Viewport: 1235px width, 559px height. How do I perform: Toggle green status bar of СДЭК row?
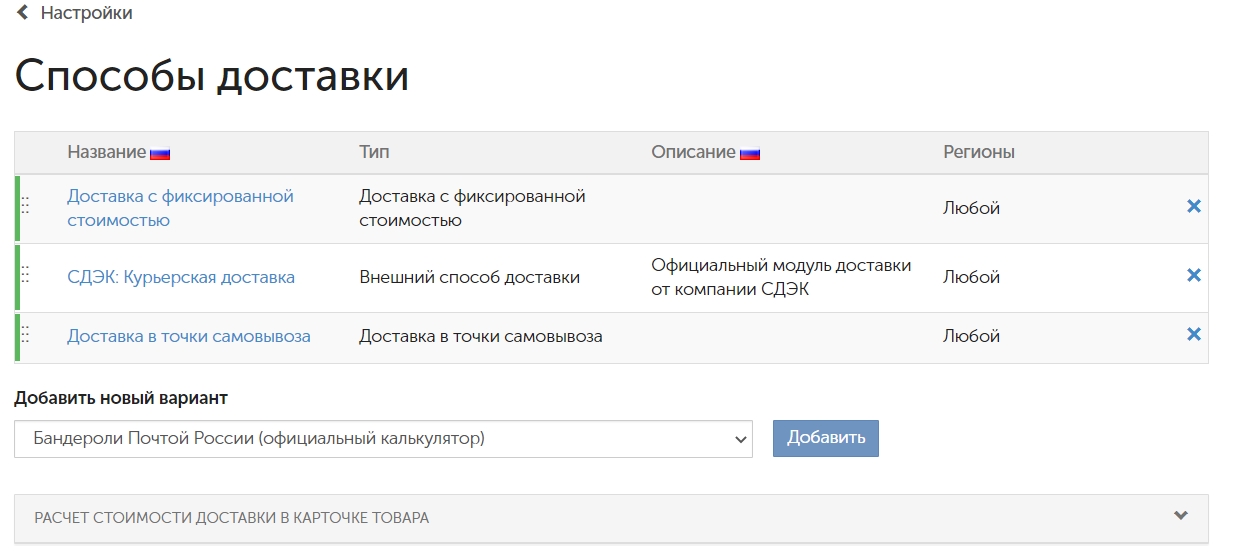tap(17, 277)
